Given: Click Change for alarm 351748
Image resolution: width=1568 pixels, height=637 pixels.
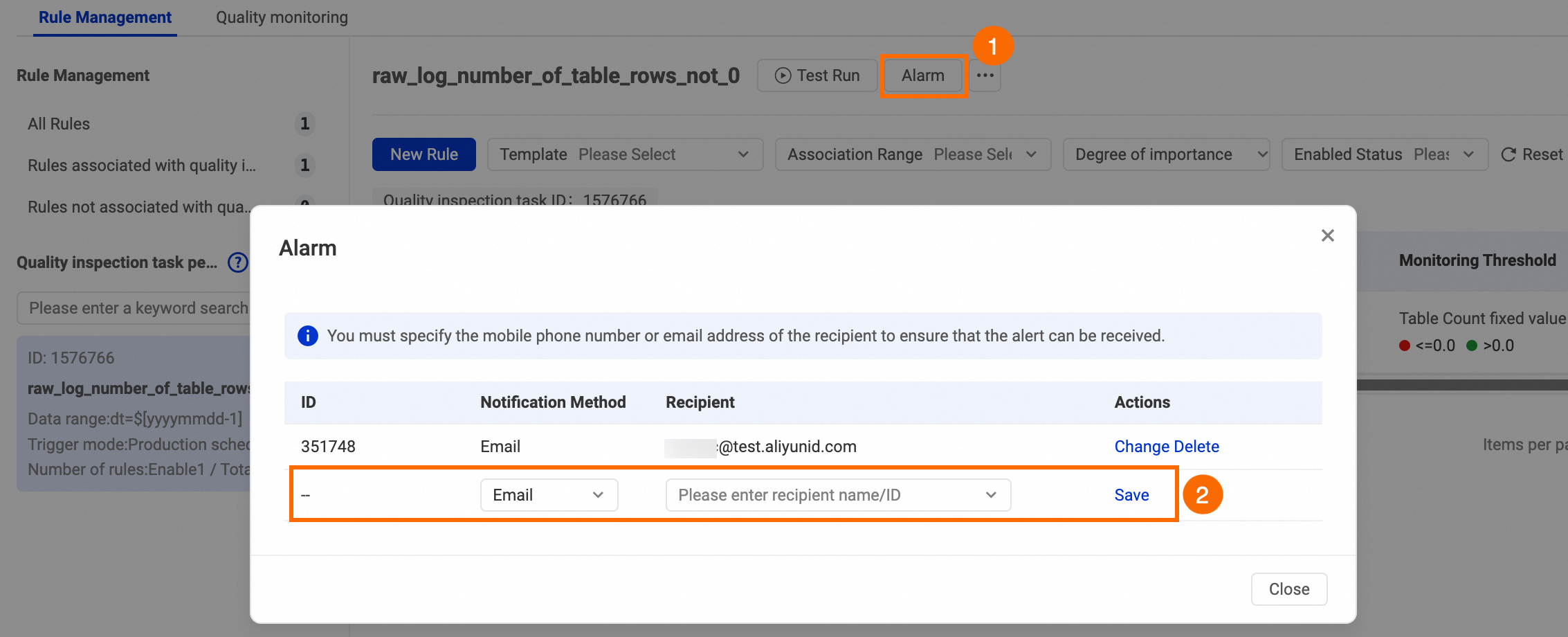Looking at the screenshot, I should pyautogui.click(x=1141, y=447).
